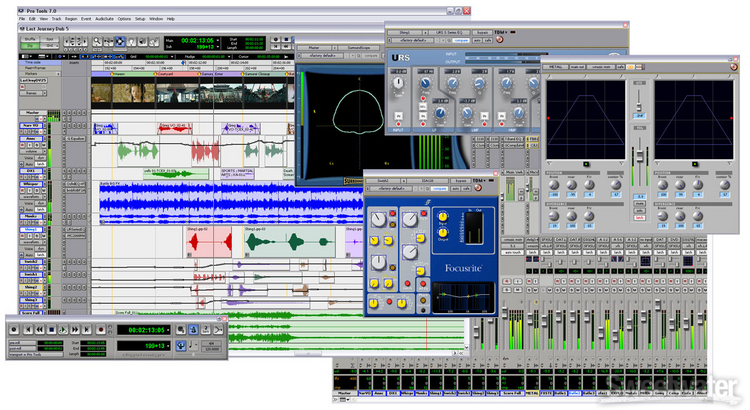Zoom in horizontally with right arrow button
Image resolution: width=750 pixels, height=410 pixels.
[x=85, y=41]
